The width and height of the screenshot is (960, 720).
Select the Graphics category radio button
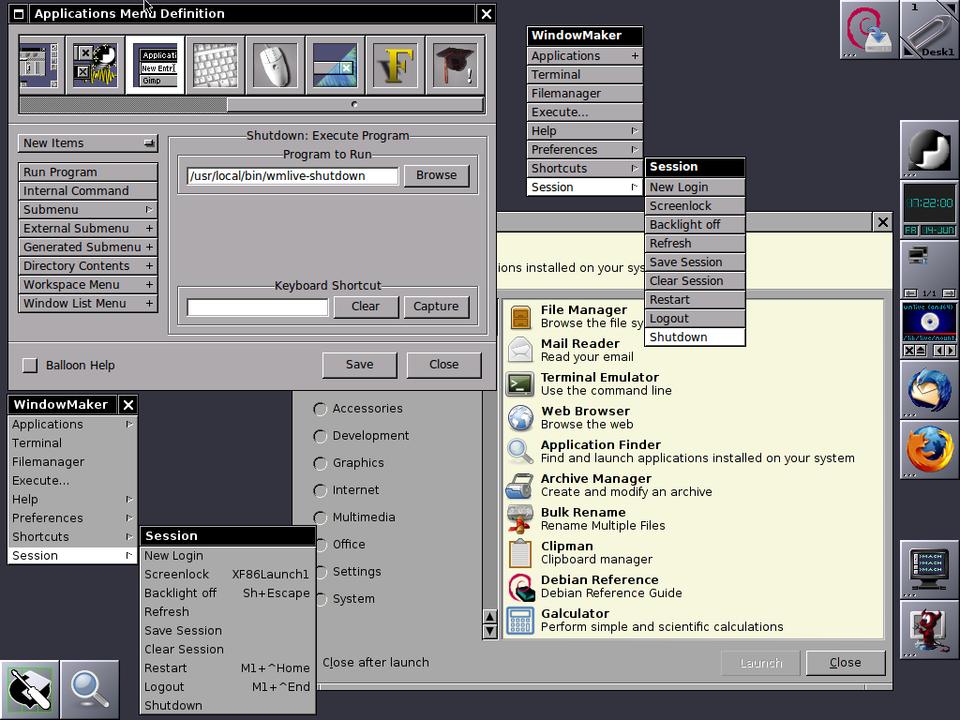pos(320,463)
